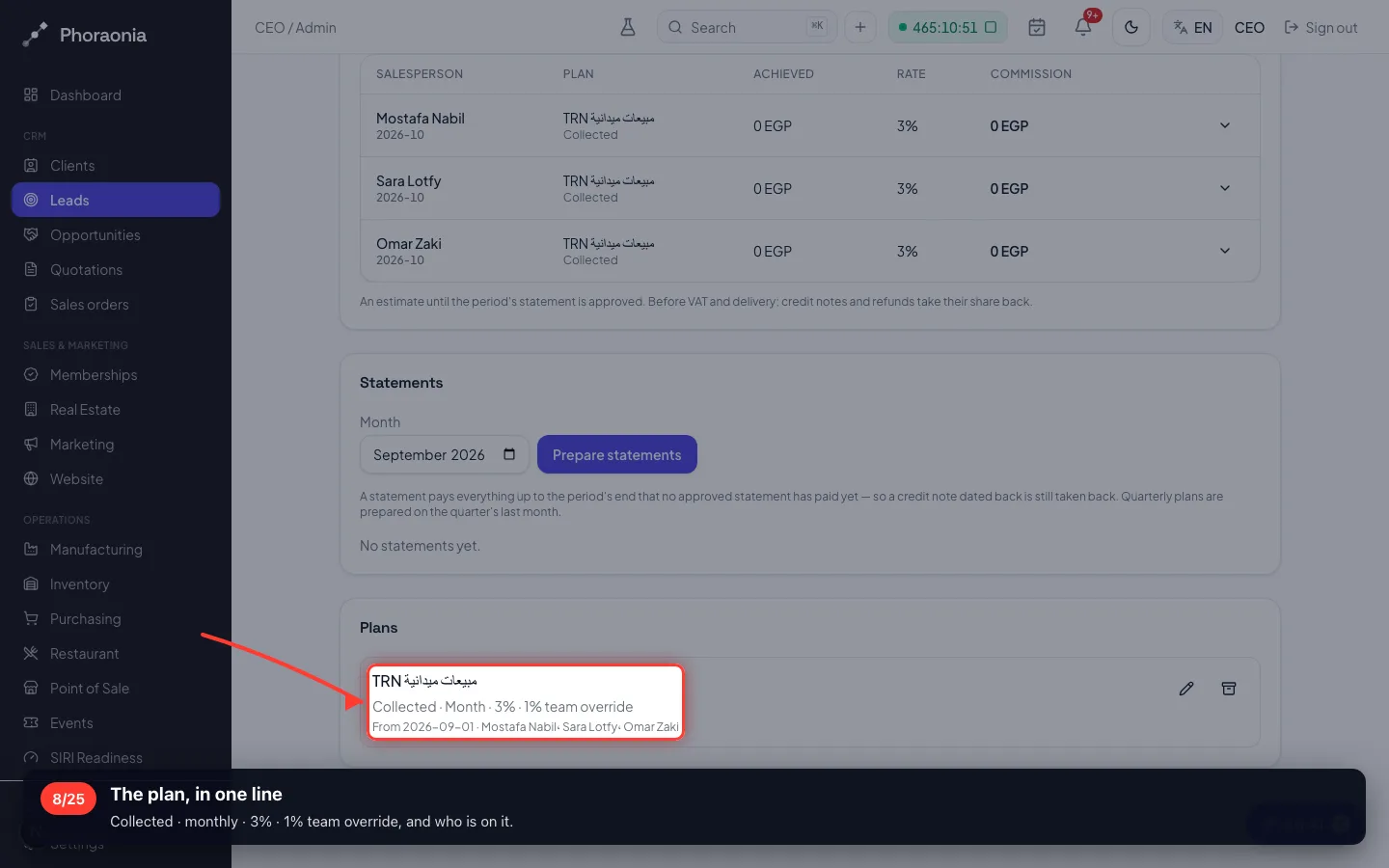Stop the running timer 465:10:51
Image resolution: width=1389 pixels, height=868 pixels.
point(990,27)
